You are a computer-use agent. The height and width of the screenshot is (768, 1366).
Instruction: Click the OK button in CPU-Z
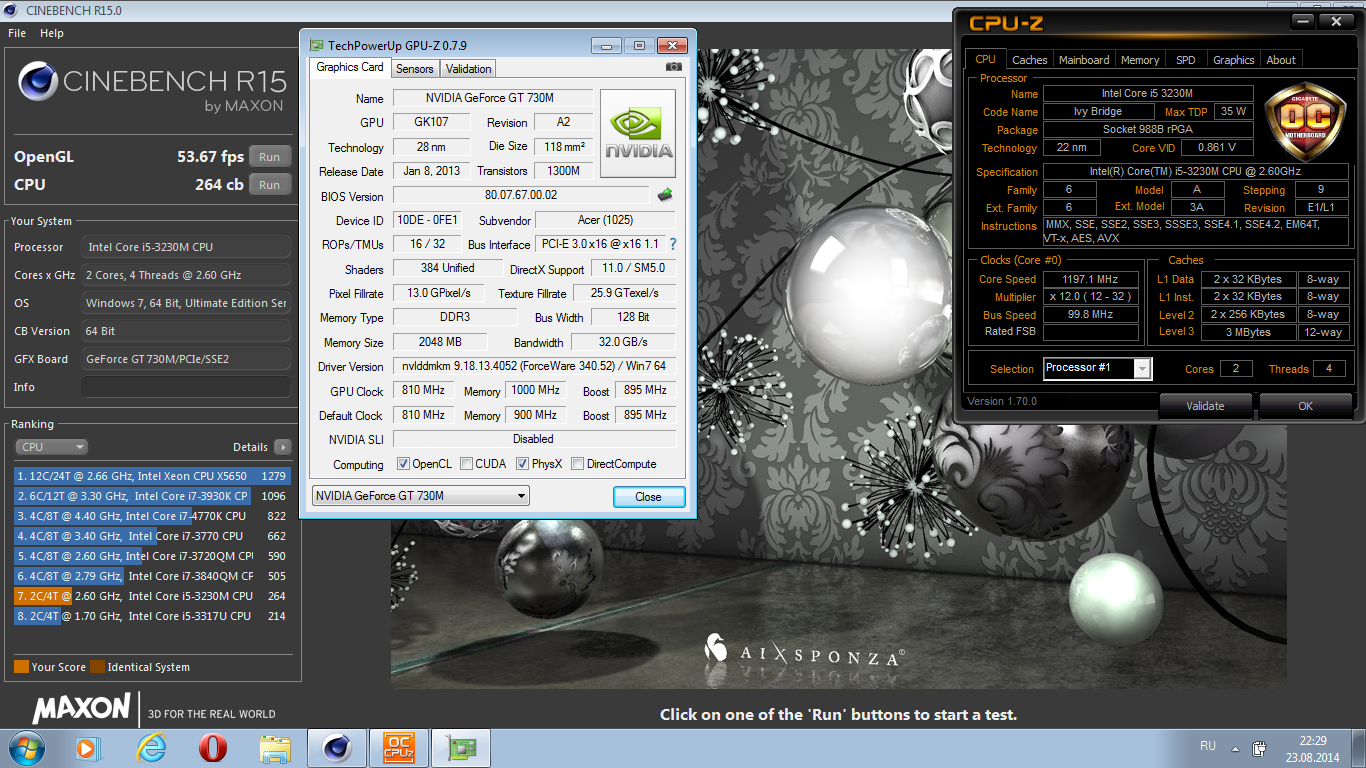pyautogui.click(x=1305, y=405)
